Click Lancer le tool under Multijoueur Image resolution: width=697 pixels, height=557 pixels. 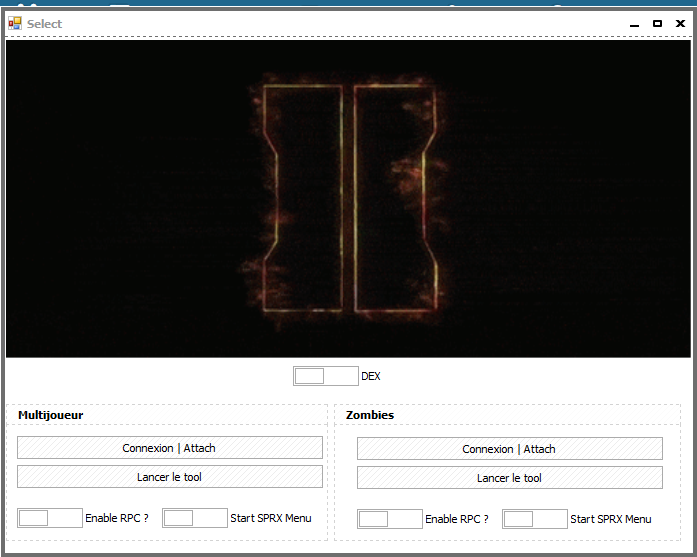[x=170, y=477]
